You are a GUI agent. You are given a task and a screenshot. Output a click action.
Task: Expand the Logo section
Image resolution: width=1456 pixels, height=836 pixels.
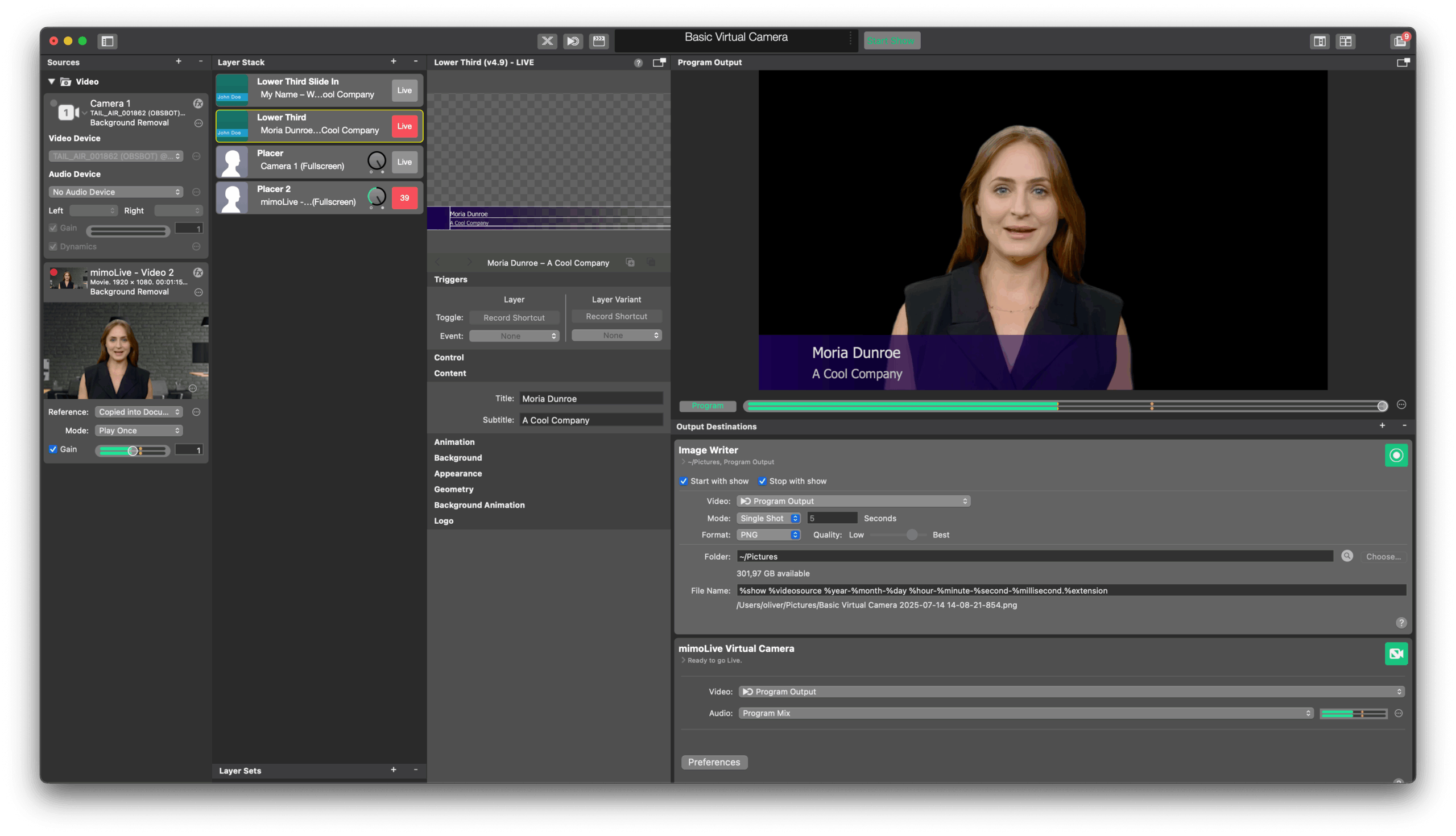(443, 521)
